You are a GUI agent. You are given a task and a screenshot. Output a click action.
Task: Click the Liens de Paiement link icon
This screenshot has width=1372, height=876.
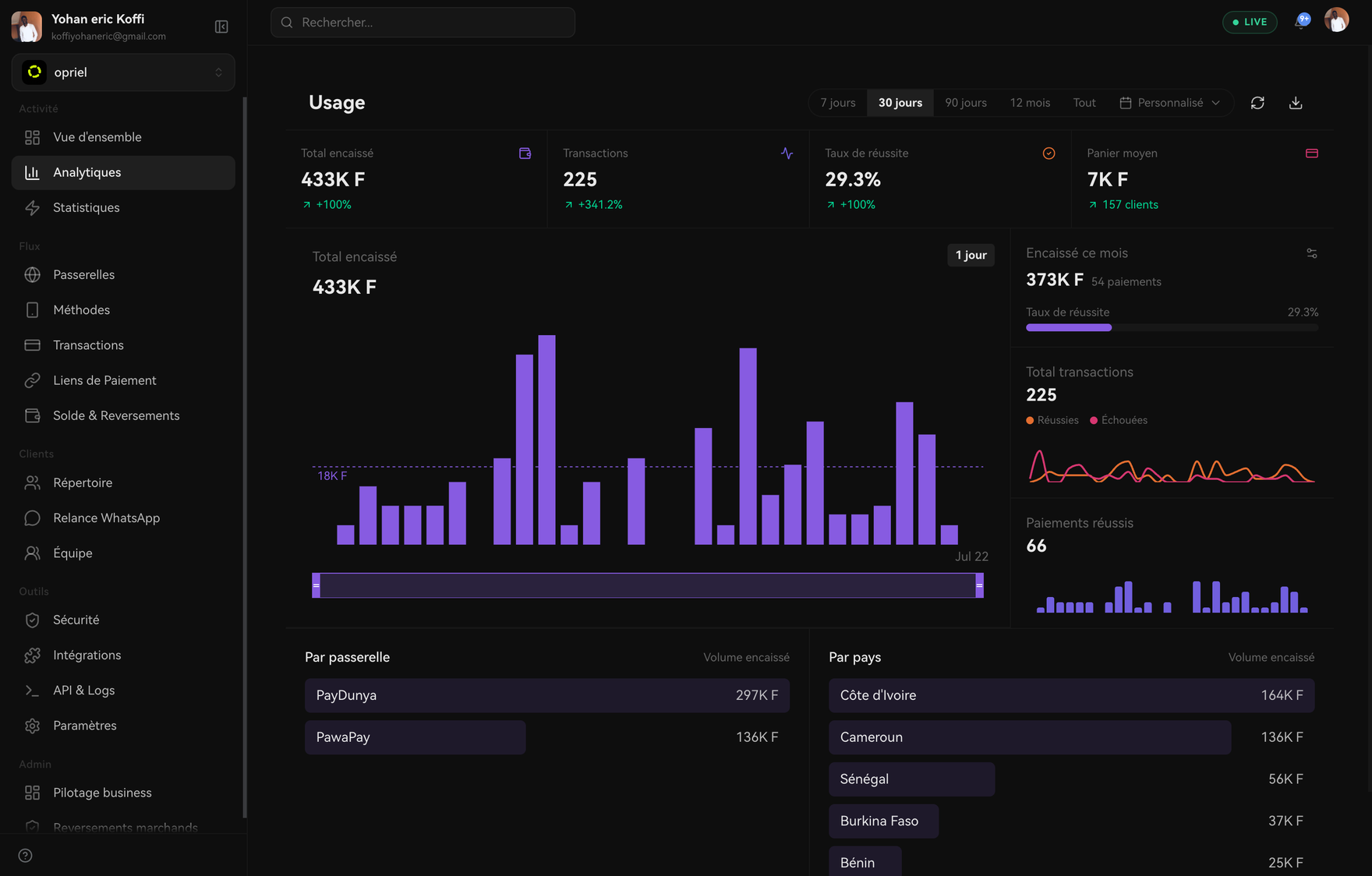(32, 380)
